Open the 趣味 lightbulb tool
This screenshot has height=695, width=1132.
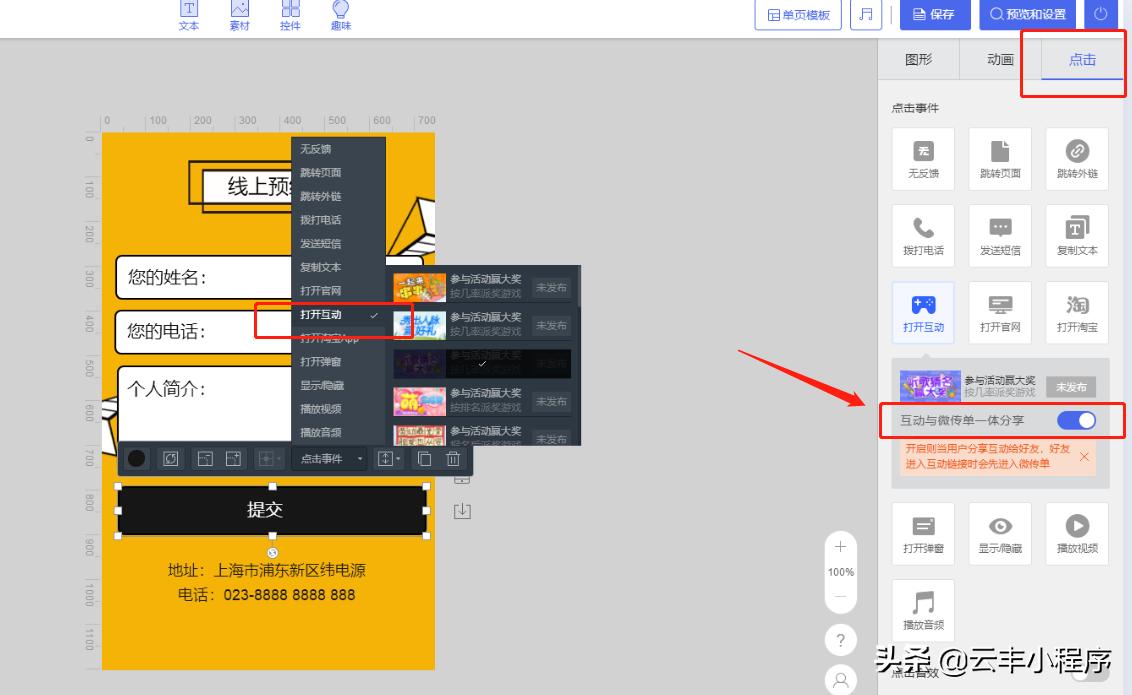(341, 15)
